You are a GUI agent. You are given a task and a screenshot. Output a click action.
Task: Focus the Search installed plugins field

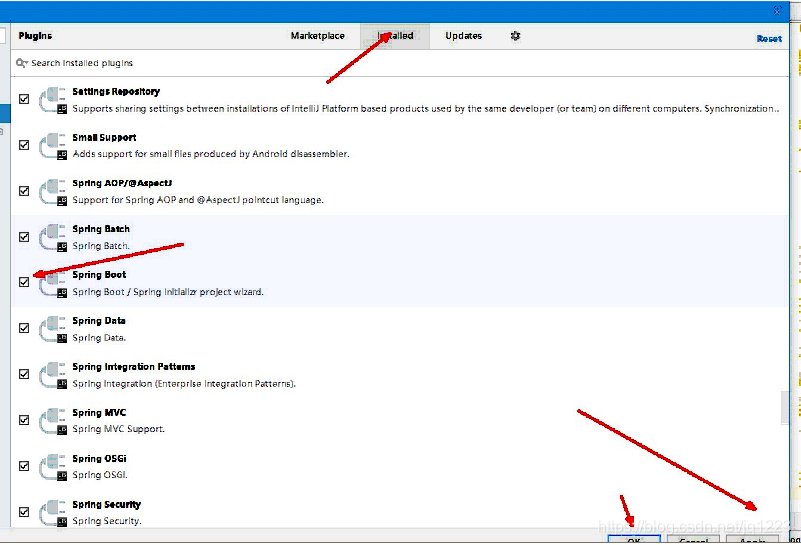398,63
